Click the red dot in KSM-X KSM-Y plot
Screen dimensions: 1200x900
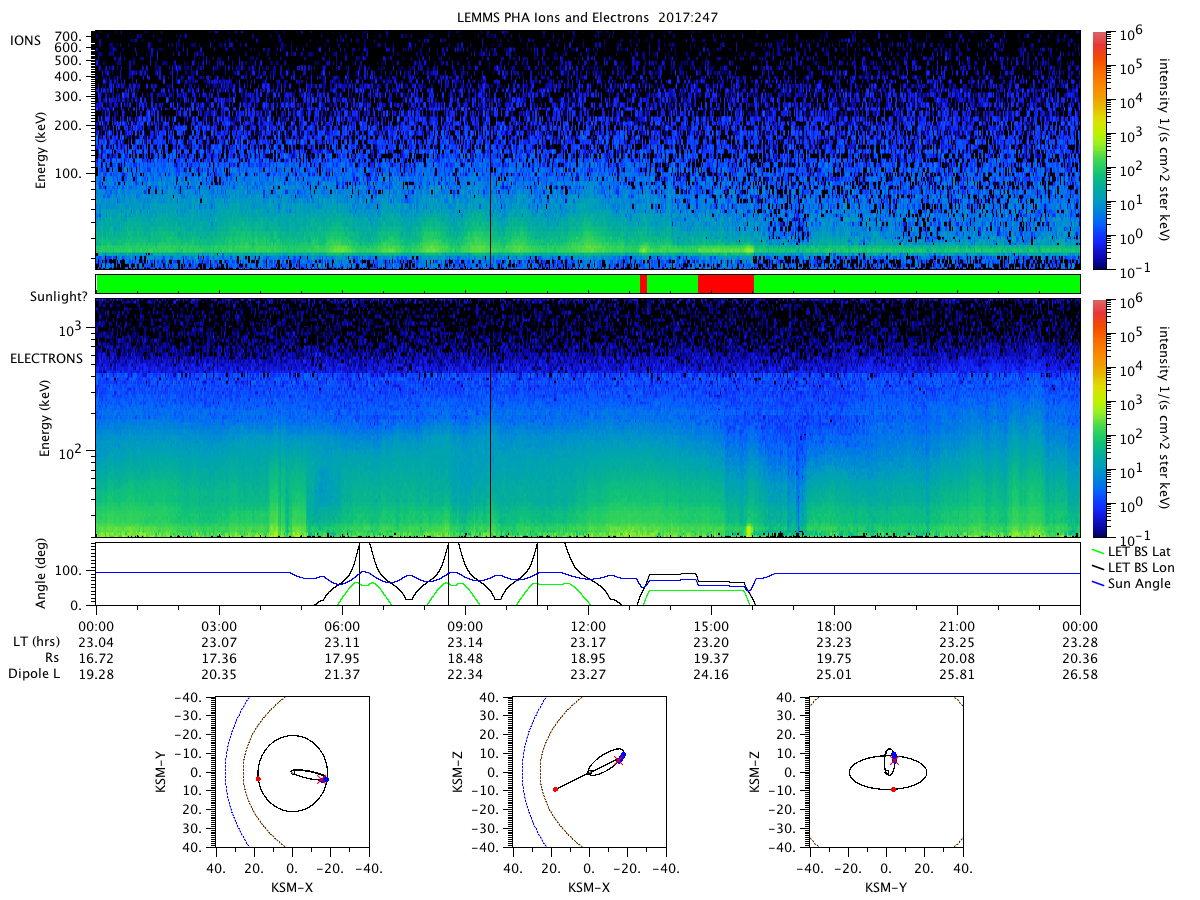click(258, 778)
